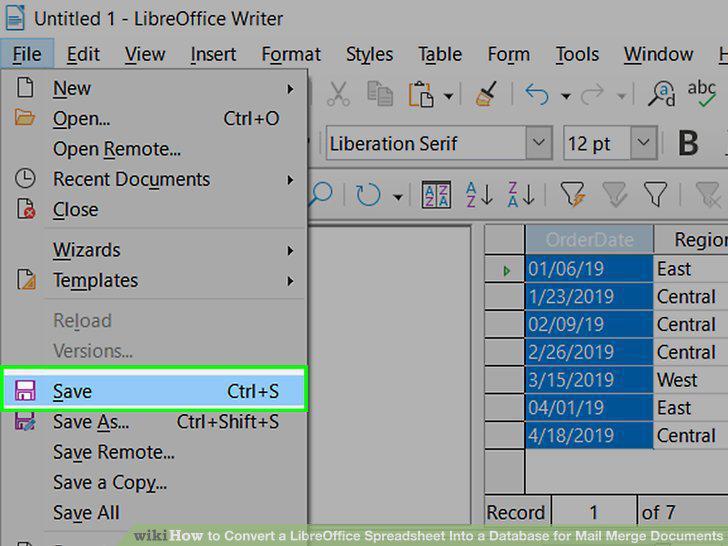The width and height of the screenshot is (728, 546).
Task: Click the Sort Ascending icon
Action: point(479,195)
